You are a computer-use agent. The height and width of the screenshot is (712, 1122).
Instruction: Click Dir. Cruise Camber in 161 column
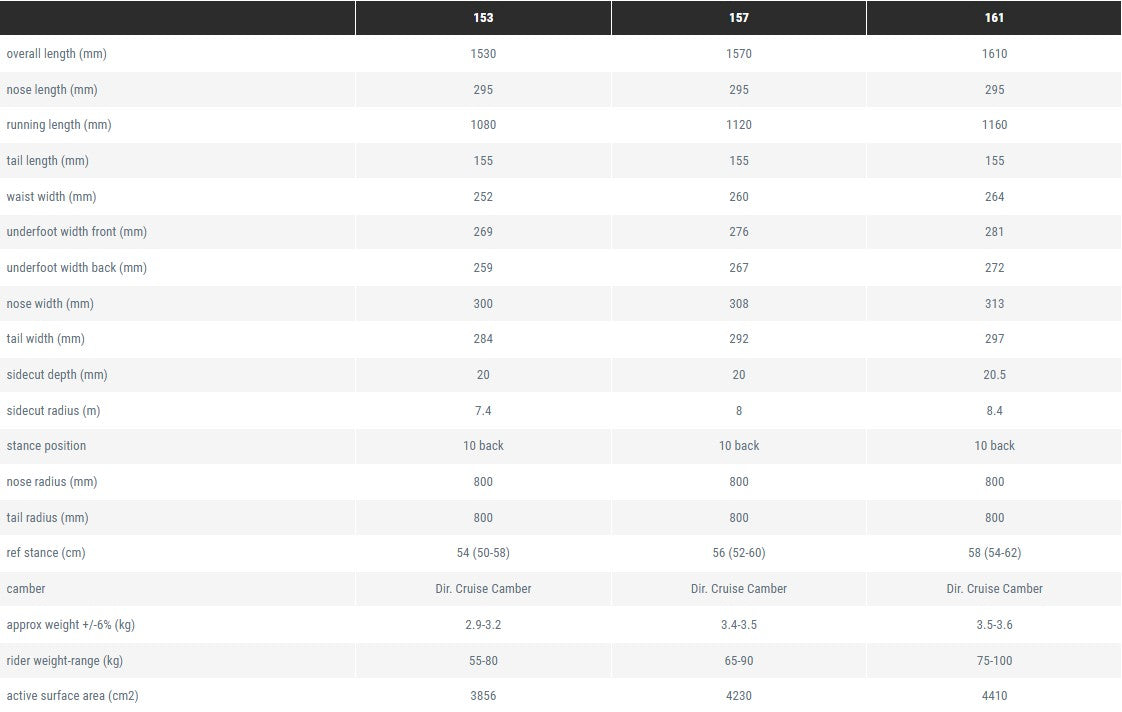(994, 589)
